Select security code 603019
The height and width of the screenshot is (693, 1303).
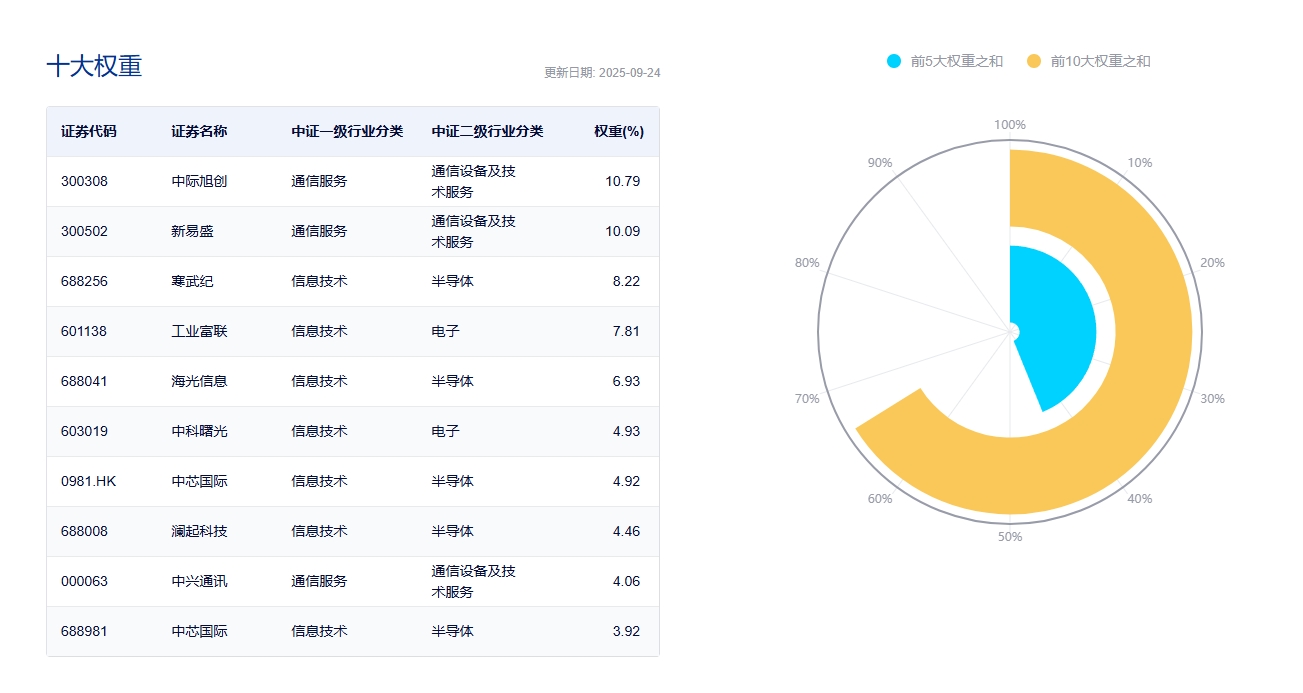tap(84, 431)
